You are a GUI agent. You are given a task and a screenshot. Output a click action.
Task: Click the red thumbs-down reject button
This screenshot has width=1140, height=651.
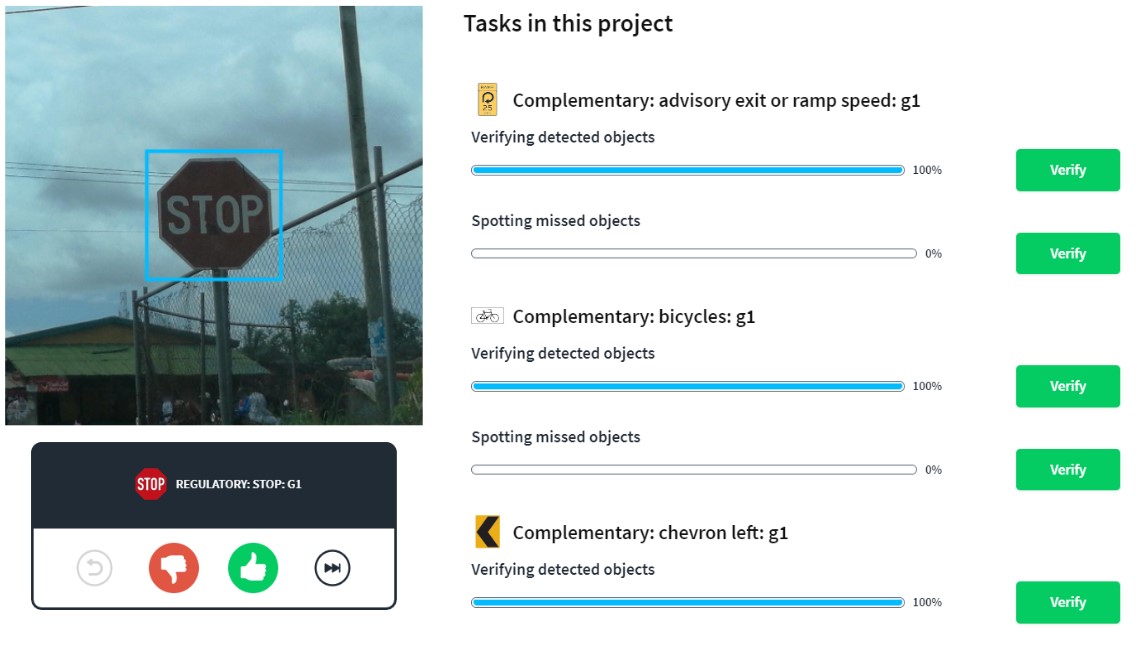click(174, 569)
